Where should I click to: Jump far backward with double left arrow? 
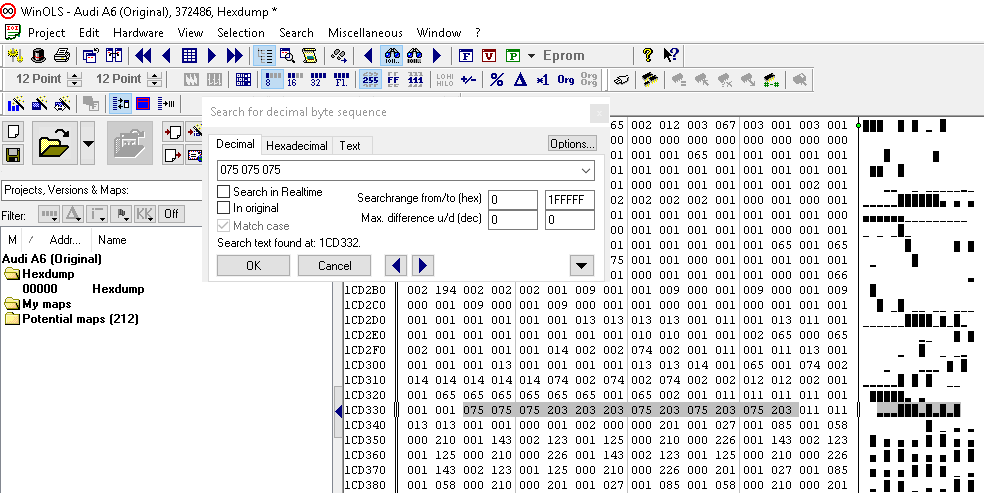pos(144,56)
